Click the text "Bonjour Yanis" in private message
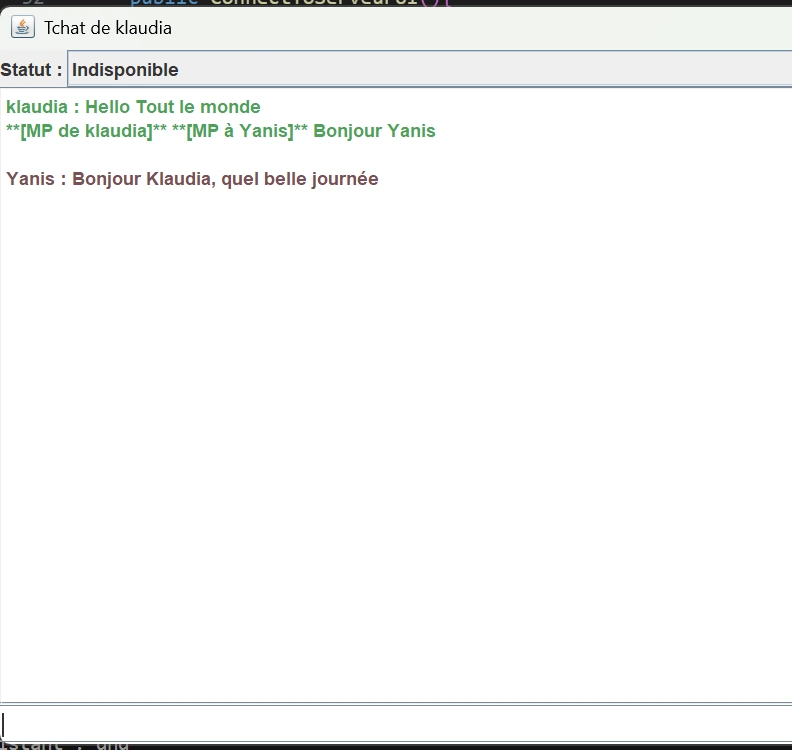 click(x=374, y=131)
